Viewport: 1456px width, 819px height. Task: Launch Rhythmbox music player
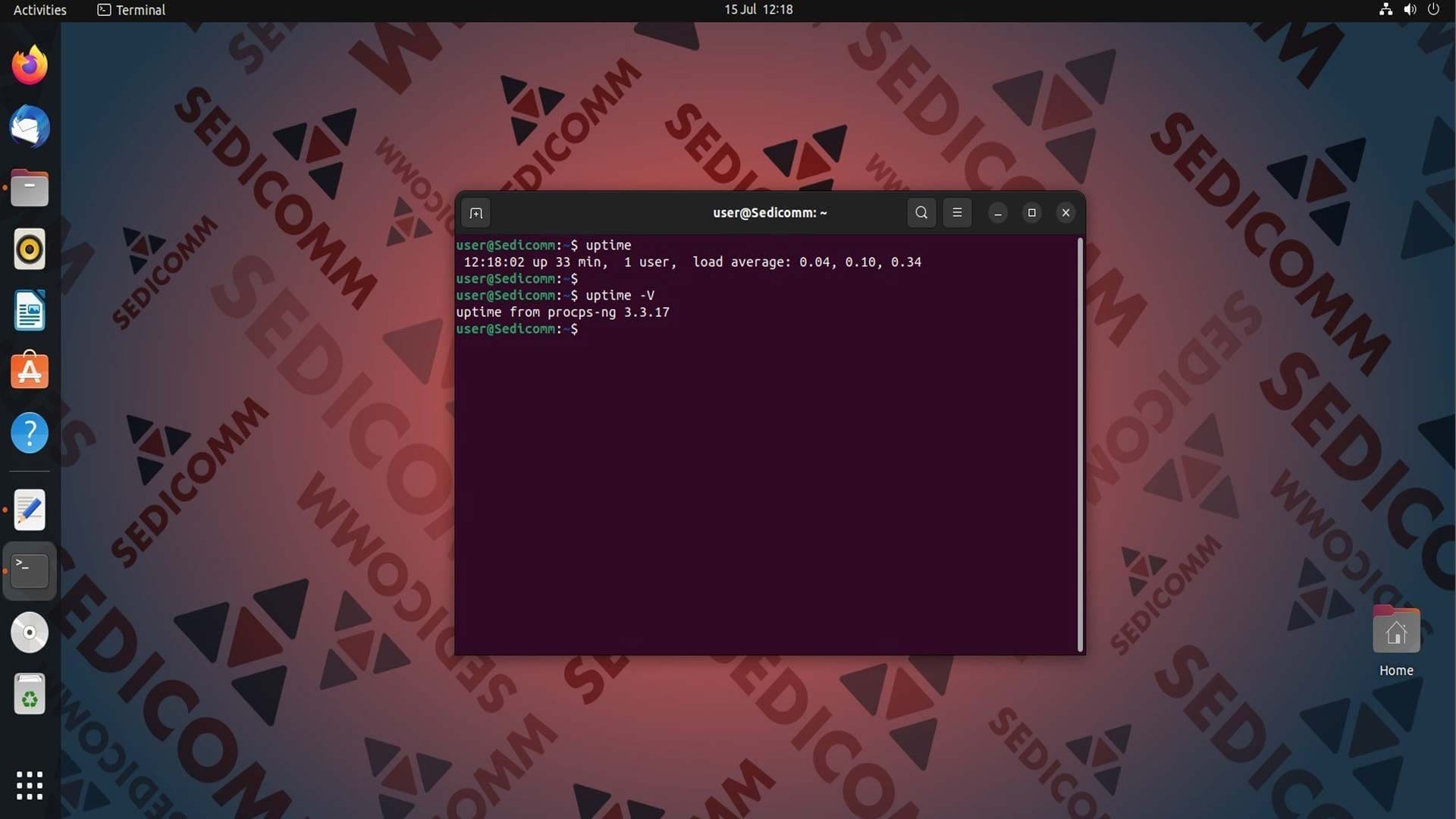[30, 249]
